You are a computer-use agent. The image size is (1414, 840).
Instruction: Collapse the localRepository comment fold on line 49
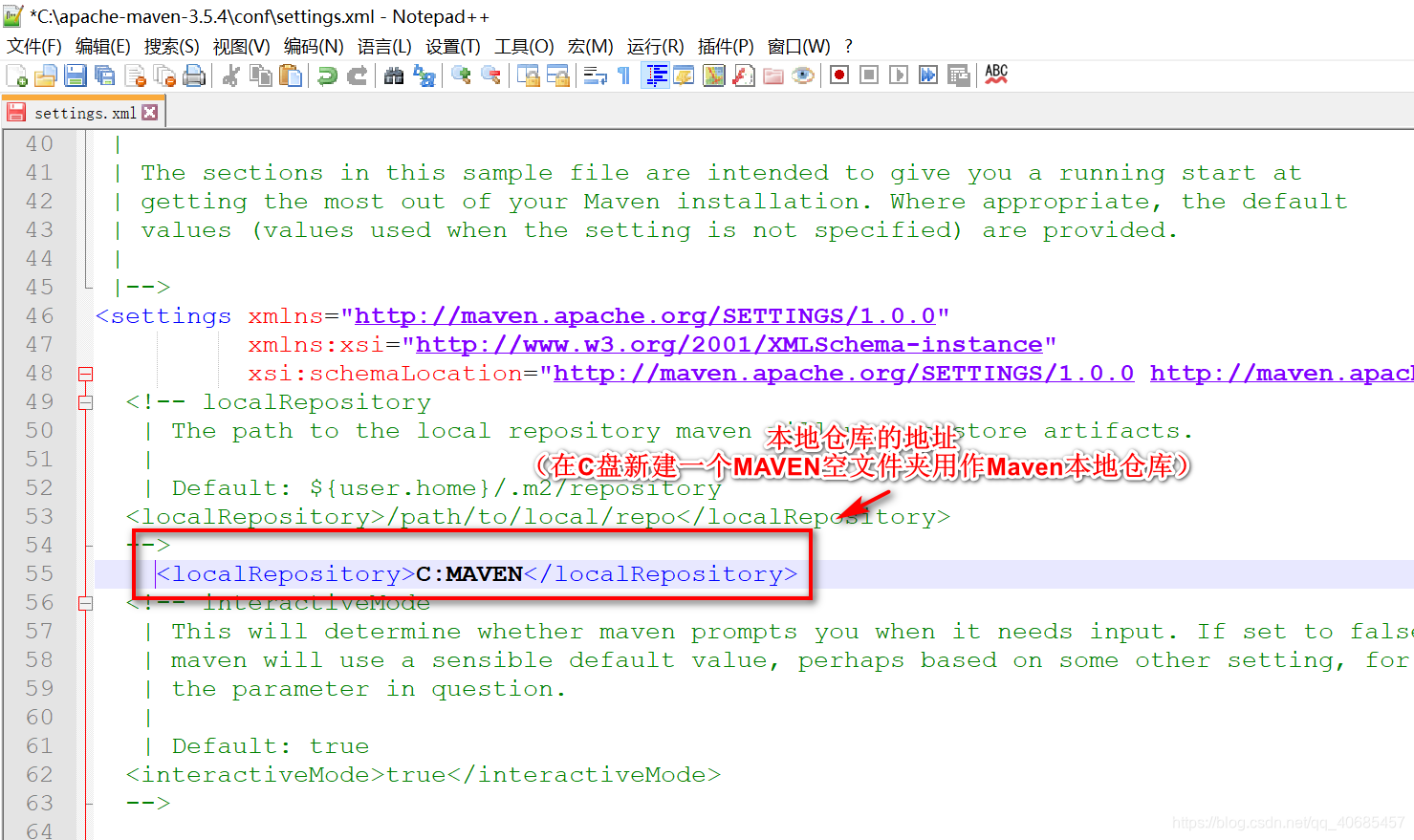click(x=86, y=402)
